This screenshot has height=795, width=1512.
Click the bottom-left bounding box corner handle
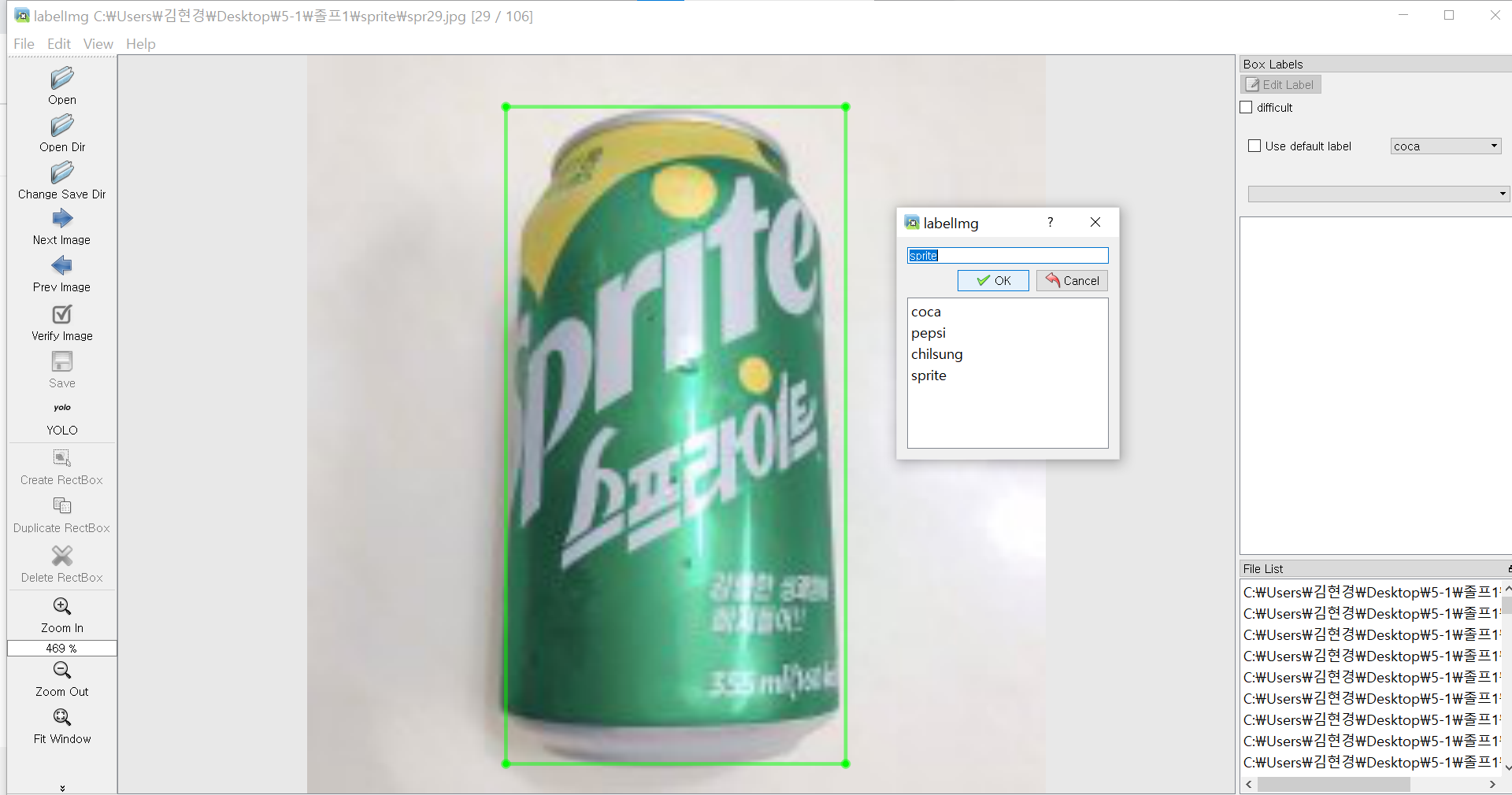tap(506, 764)
